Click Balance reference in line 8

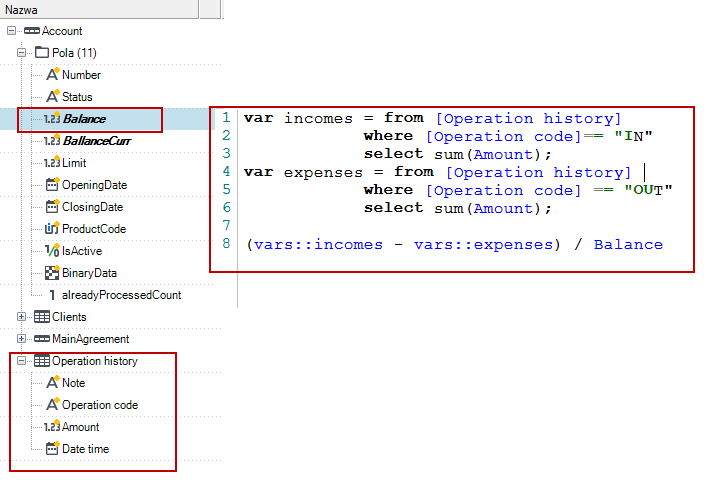(628, 244)
